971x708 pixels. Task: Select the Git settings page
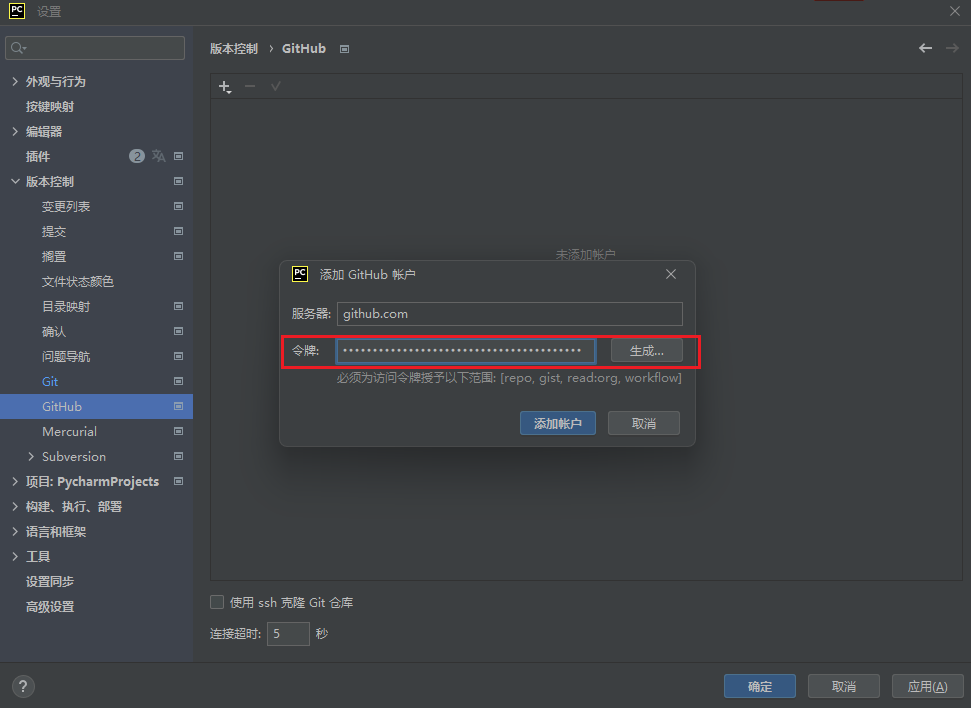coord(50,382)
